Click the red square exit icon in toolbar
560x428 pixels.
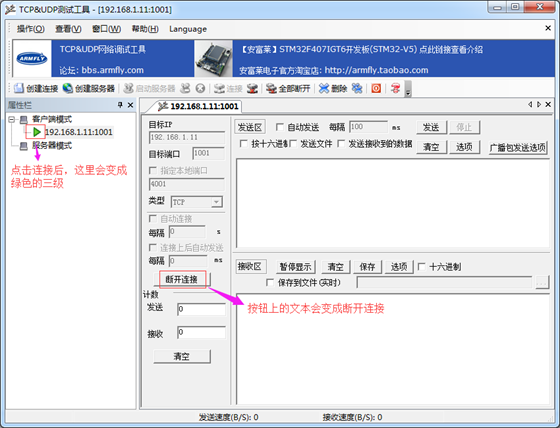click(376, 88)
